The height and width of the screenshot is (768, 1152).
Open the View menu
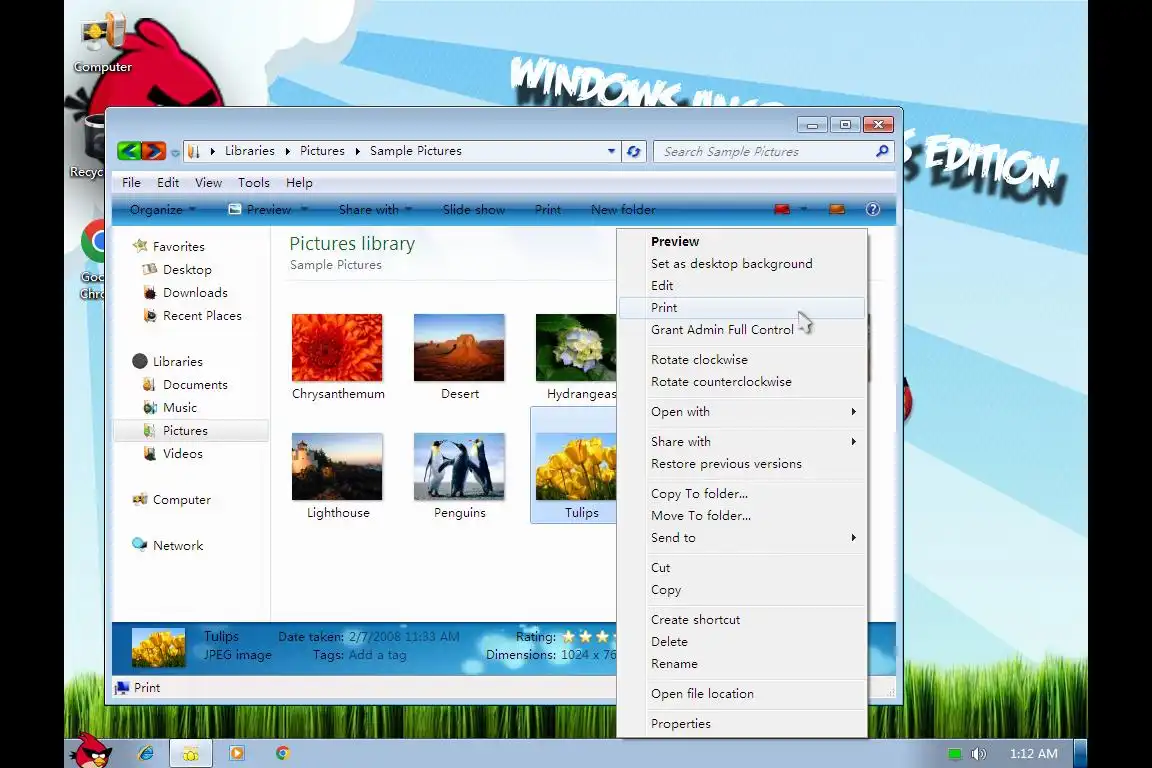[208, 182]
